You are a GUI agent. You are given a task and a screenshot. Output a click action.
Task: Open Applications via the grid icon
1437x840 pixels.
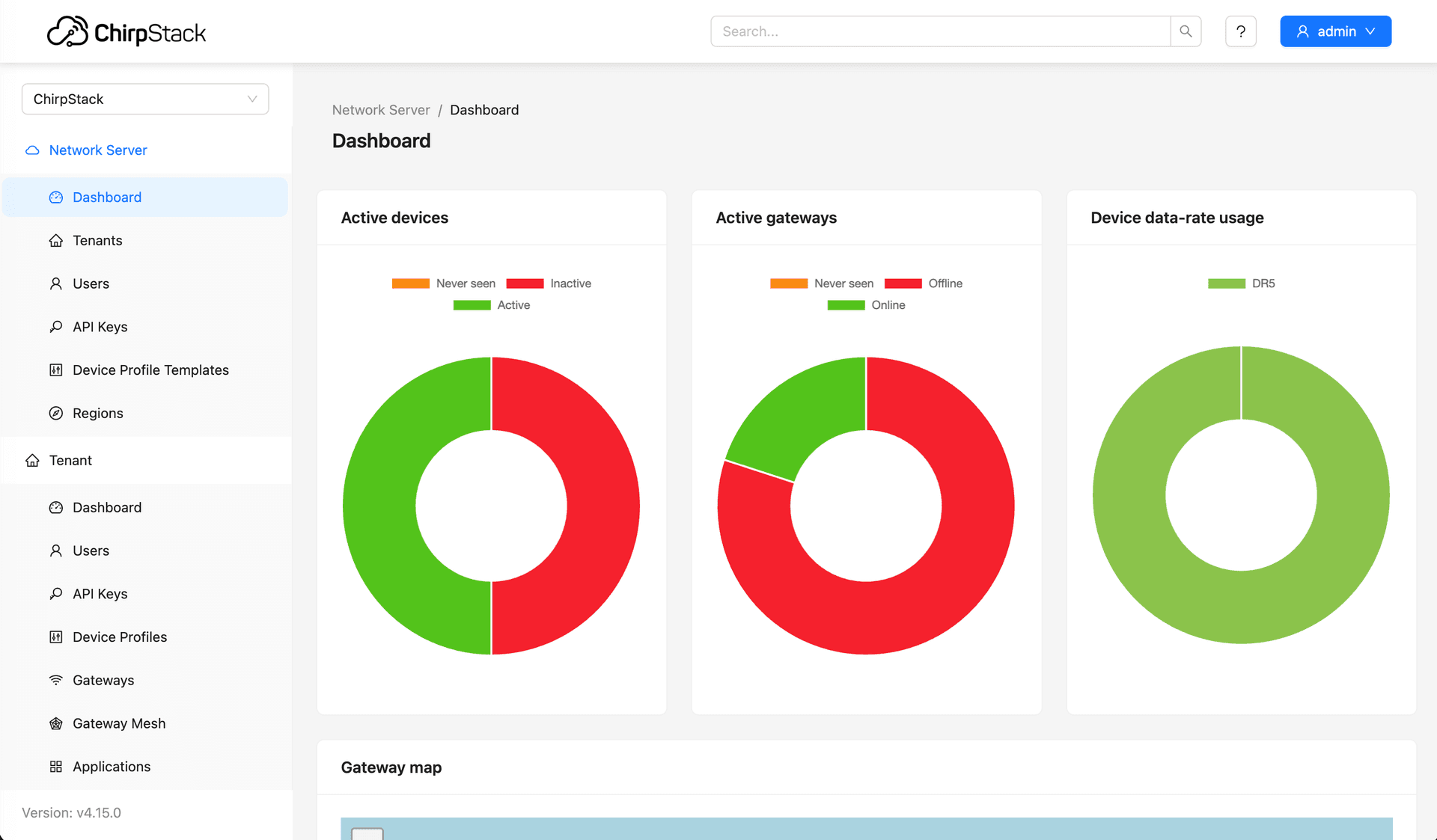coord(56,766)
